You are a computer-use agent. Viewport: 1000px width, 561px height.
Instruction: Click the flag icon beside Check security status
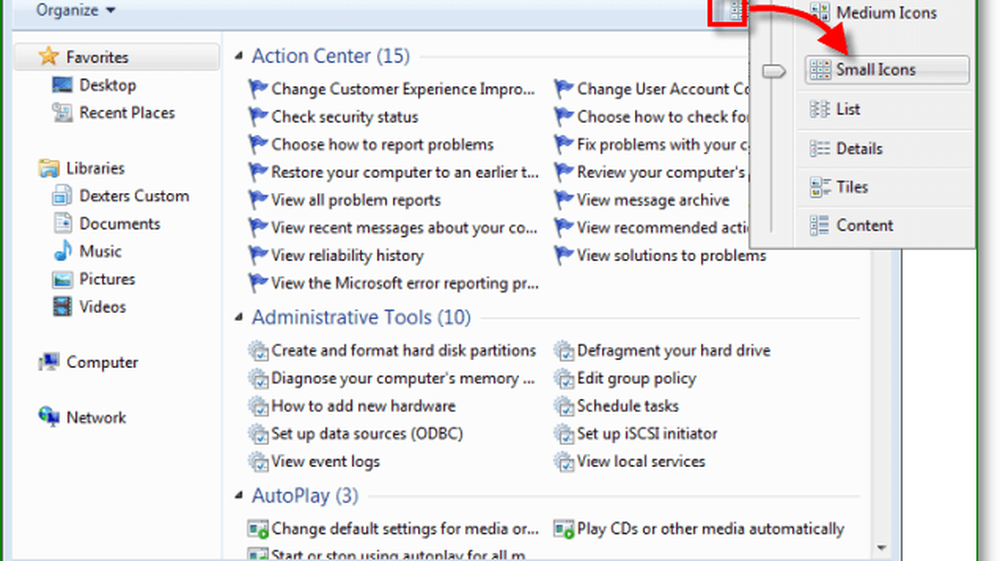tap(259, 117)
